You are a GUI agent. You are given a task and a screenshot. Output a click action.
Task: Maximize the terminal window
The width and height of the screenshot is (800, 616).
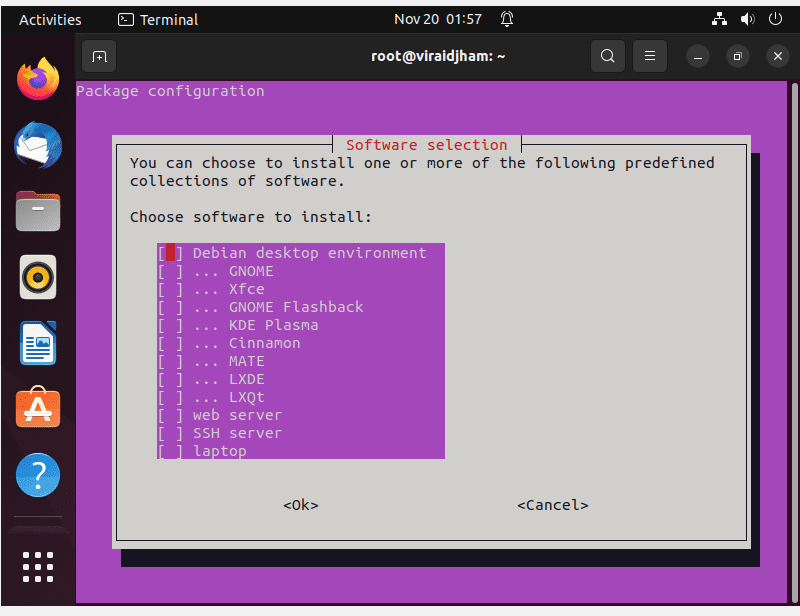point(737,56)
